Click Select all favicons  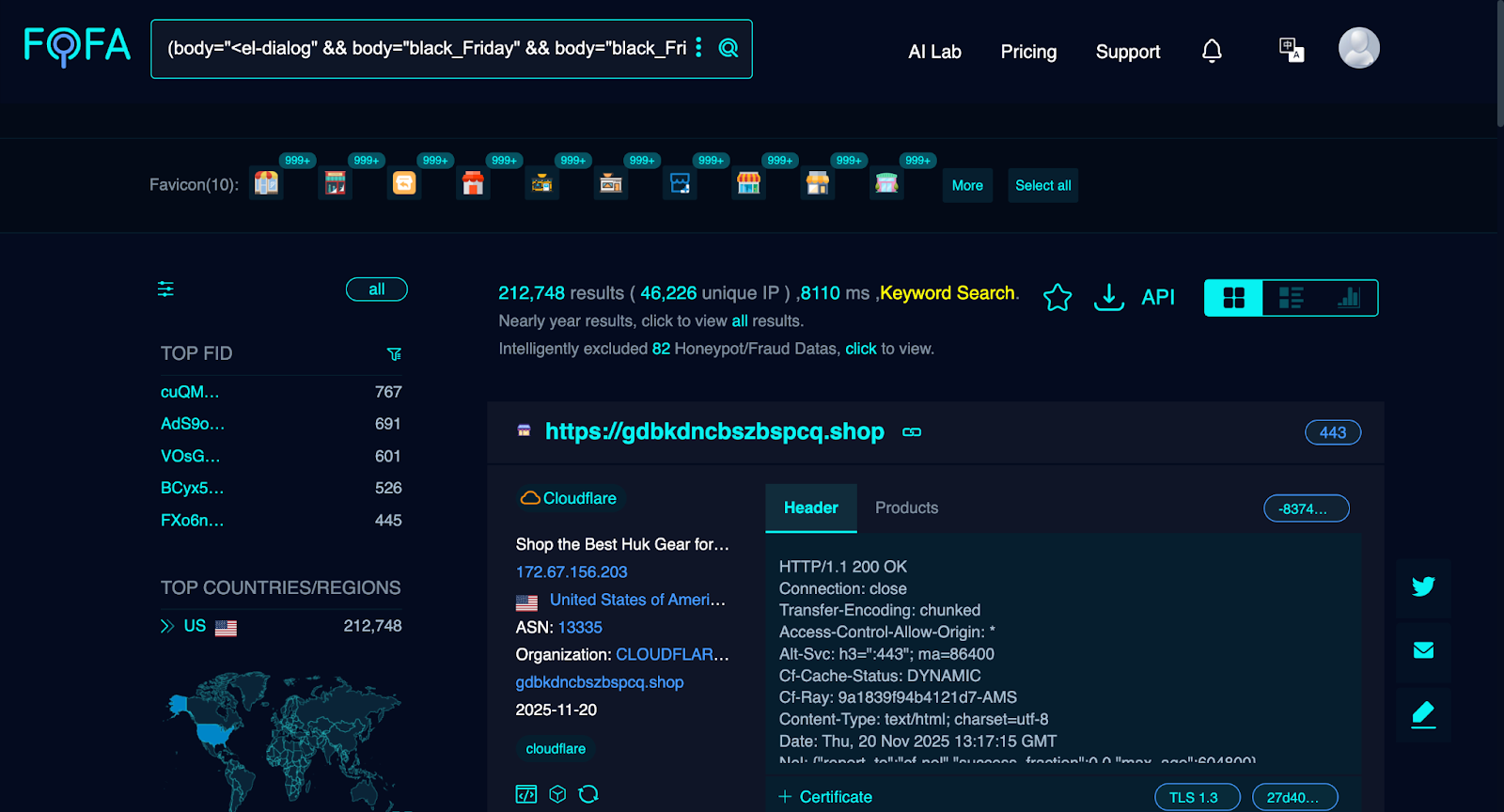click(1043, 185)
